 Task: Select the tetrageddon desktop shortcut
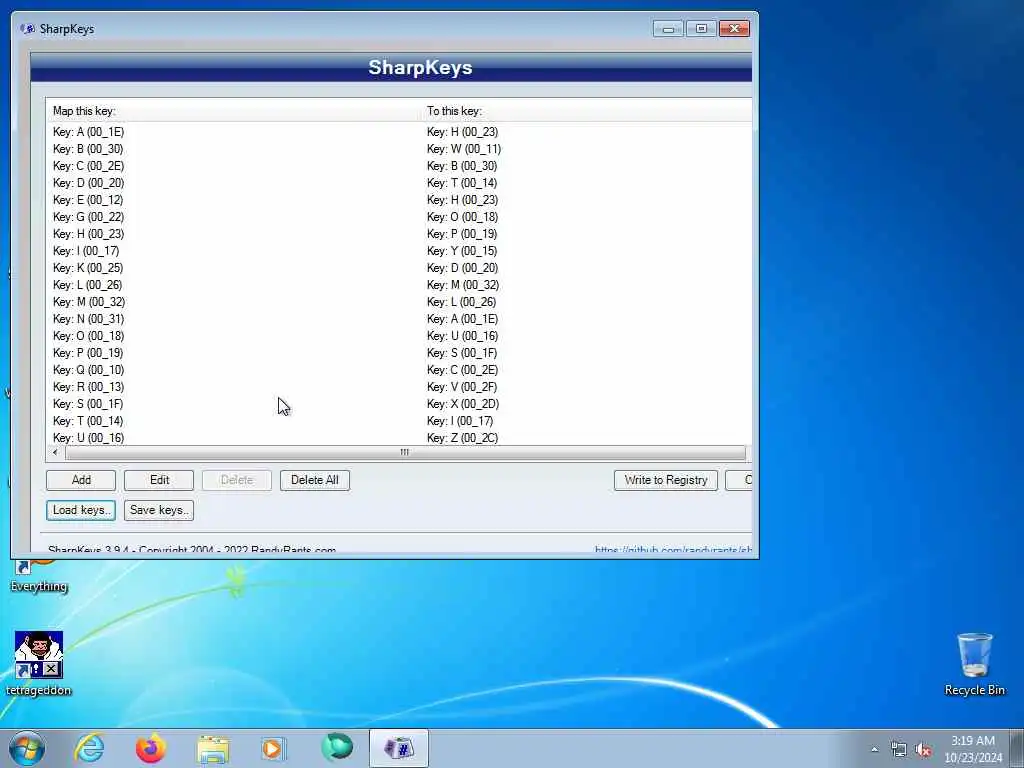pyautogui.click(x=39, y=663)
